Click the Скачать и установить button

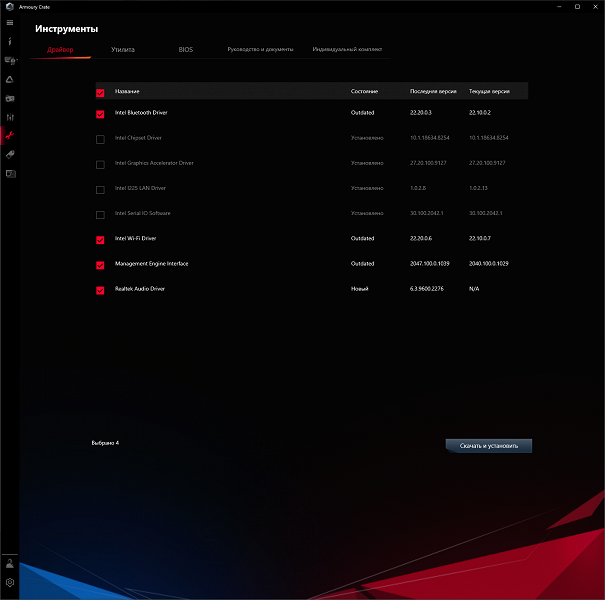[x=489, y=446]
